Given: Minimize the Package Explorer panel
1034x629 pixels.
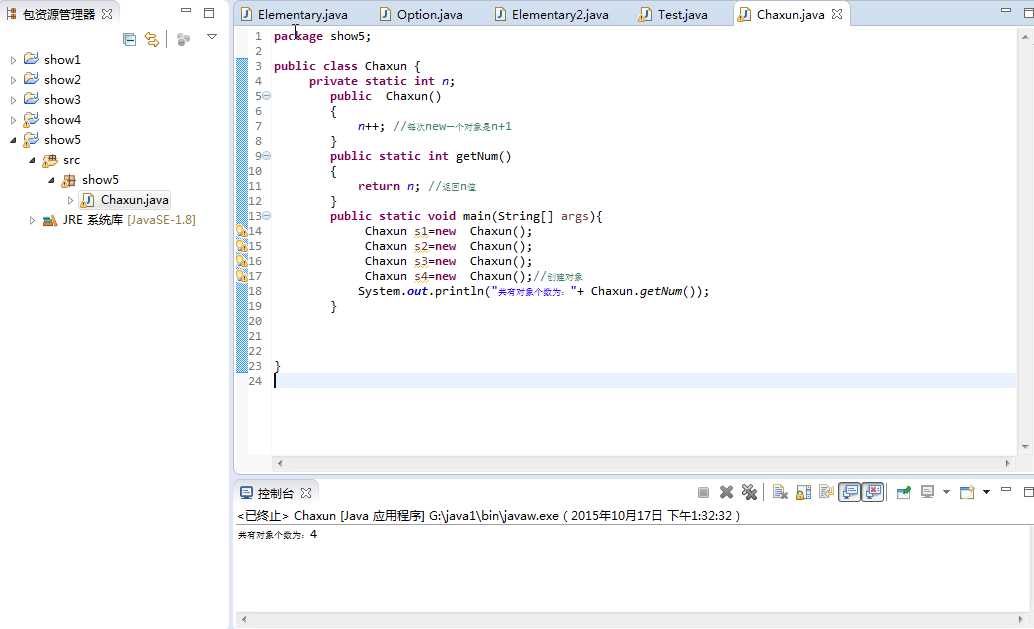Looking at the screenshot, I should 186,11.
